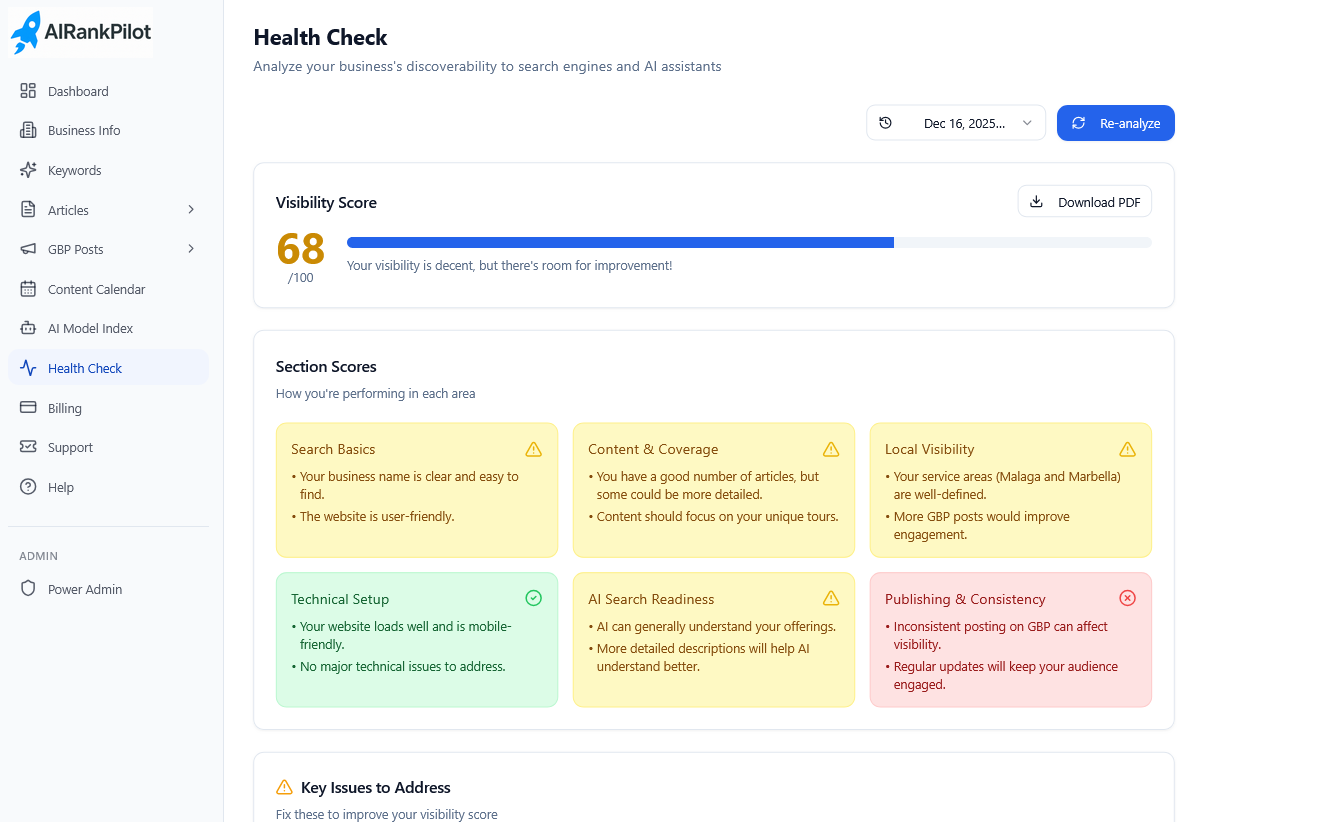Screen dimensions: 1322x822
Task: Open the Dec 16, 2025 date dropdown
Action: [956, 123]
